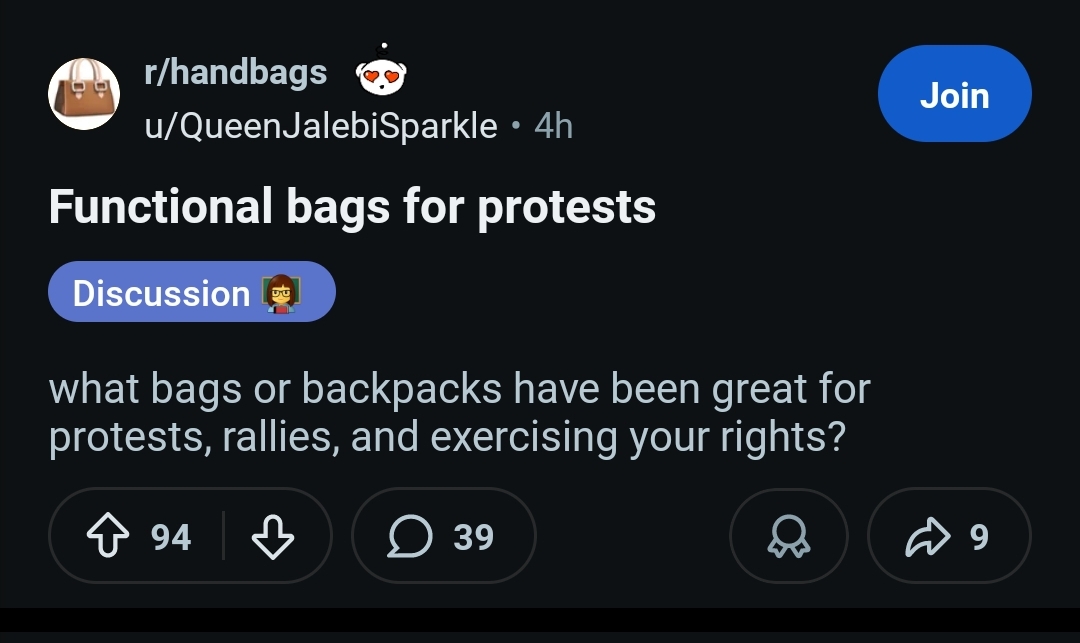The image size is (1080, 643).
Task: Join the r/handbags community
Action: click(955, 94)
